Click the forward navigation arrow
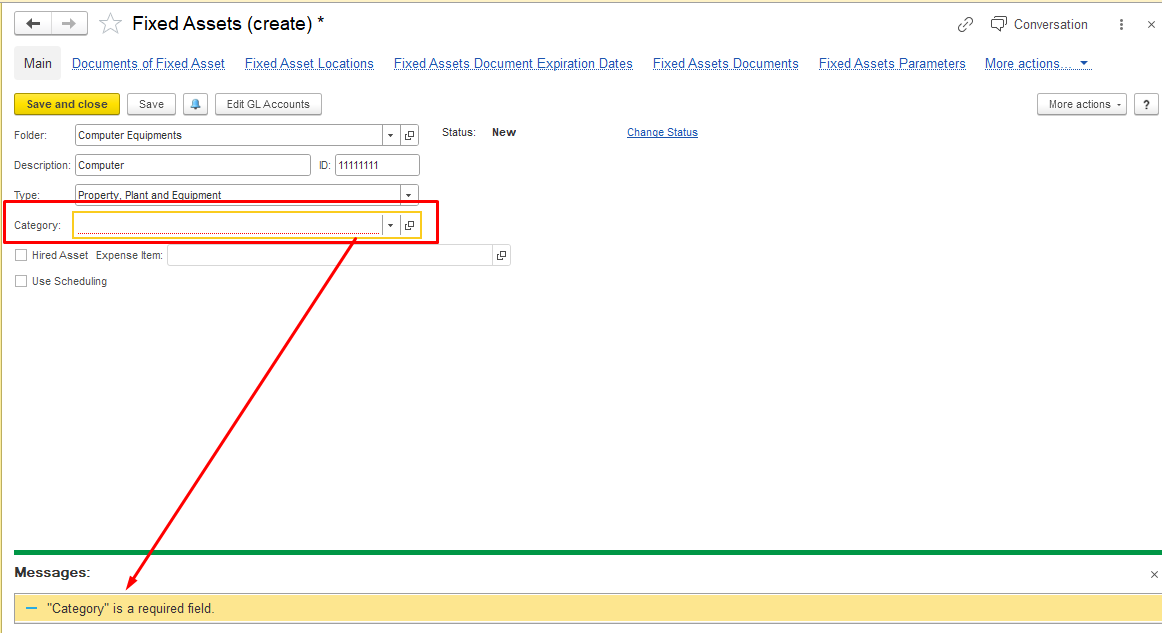 tap(69, 24)
